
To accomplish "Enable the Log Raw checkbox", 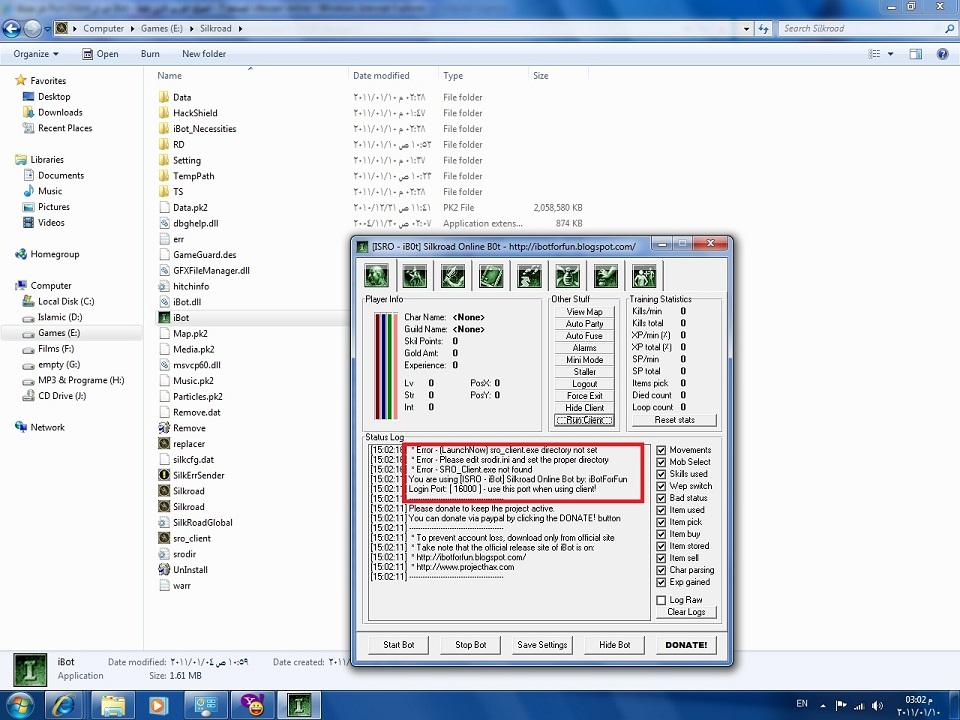I will click(x=661, y=600).
